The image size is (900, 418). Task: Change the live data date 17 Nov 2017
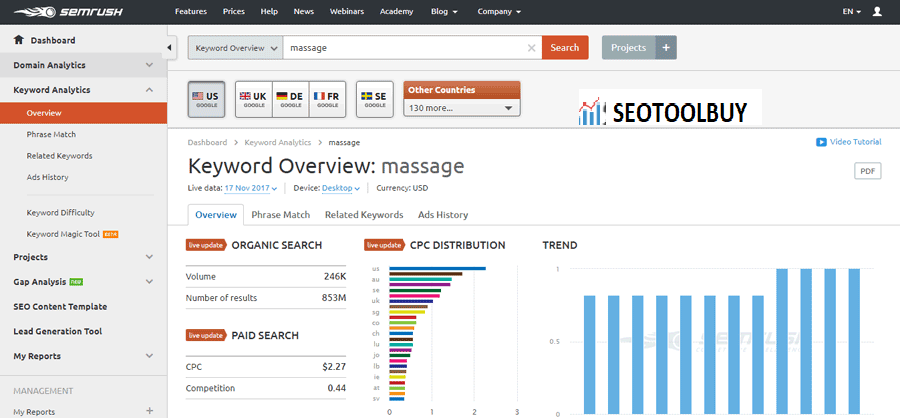coord(251,188)
